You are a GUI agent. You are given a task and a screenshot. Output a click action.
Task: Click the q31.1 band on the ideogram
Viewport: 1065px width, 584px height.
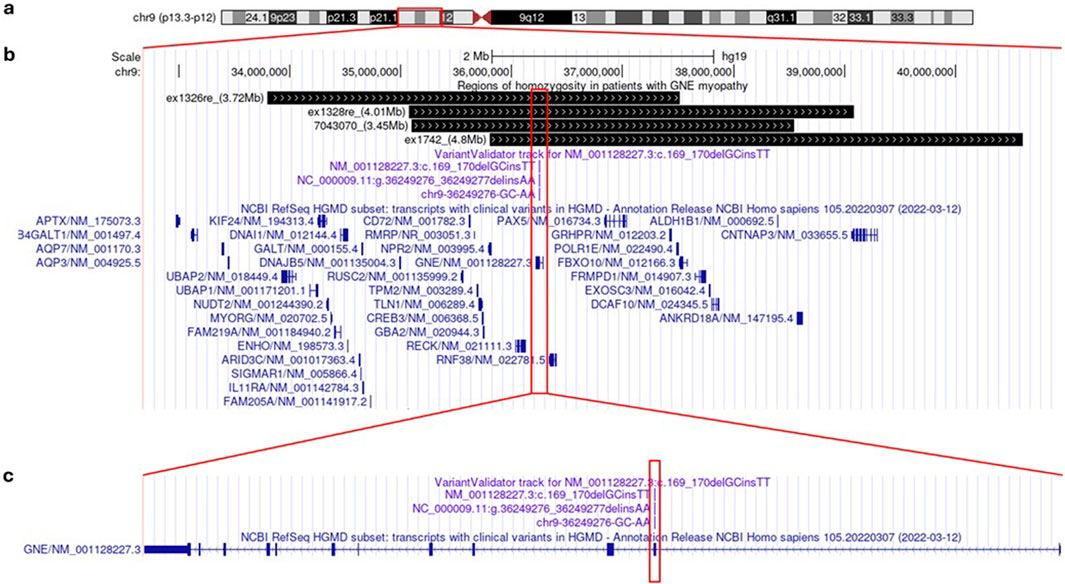point(780,18)
